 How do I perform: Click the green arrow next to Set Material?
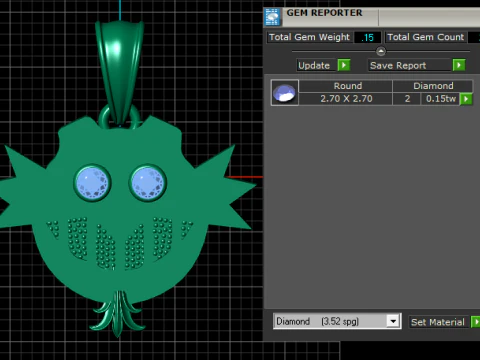(x=475, y=322)
